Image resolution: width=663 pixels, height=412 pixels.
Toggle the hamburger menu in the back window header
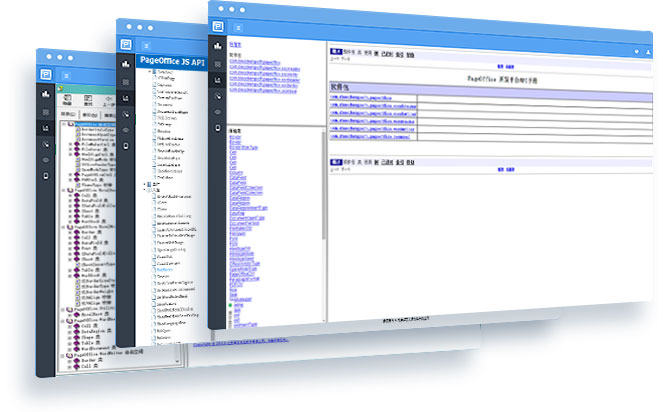point(66,76)
